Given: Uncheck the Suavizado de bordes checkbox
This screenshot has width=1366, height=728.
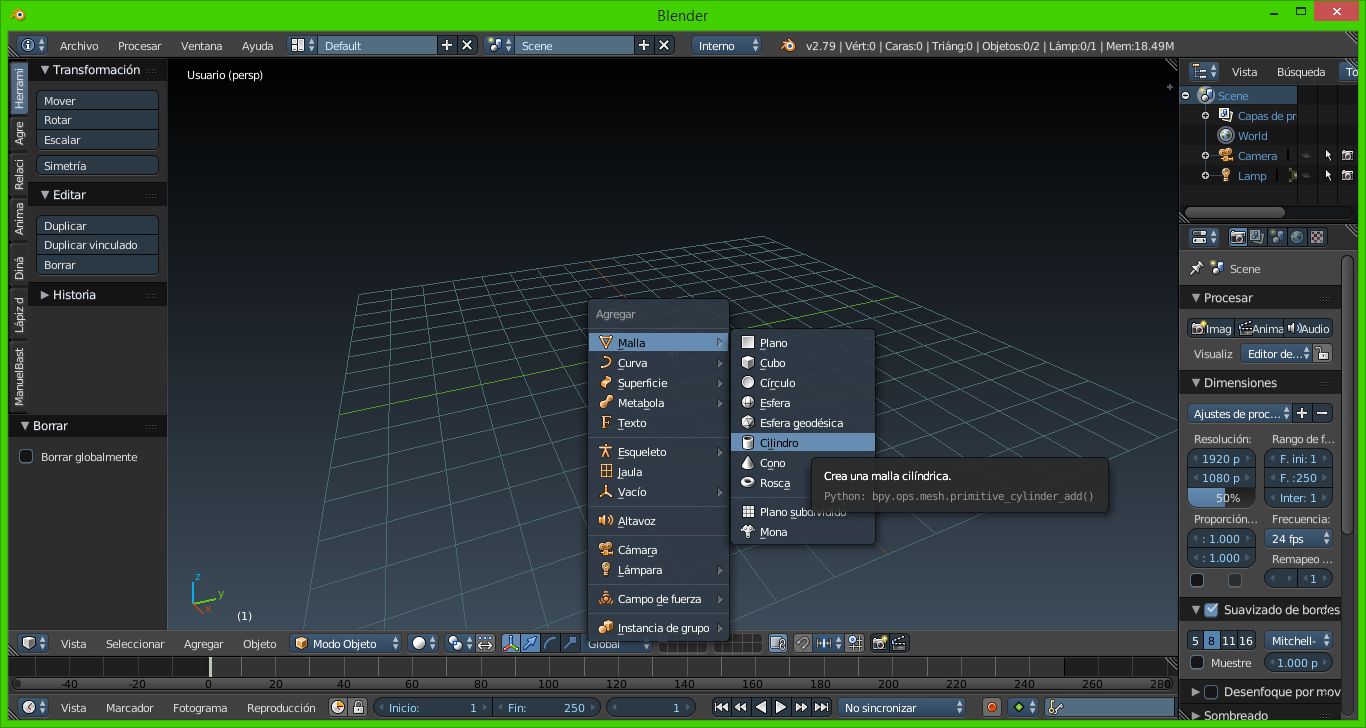Looking at the screenshot, I should click(1211, 610).
